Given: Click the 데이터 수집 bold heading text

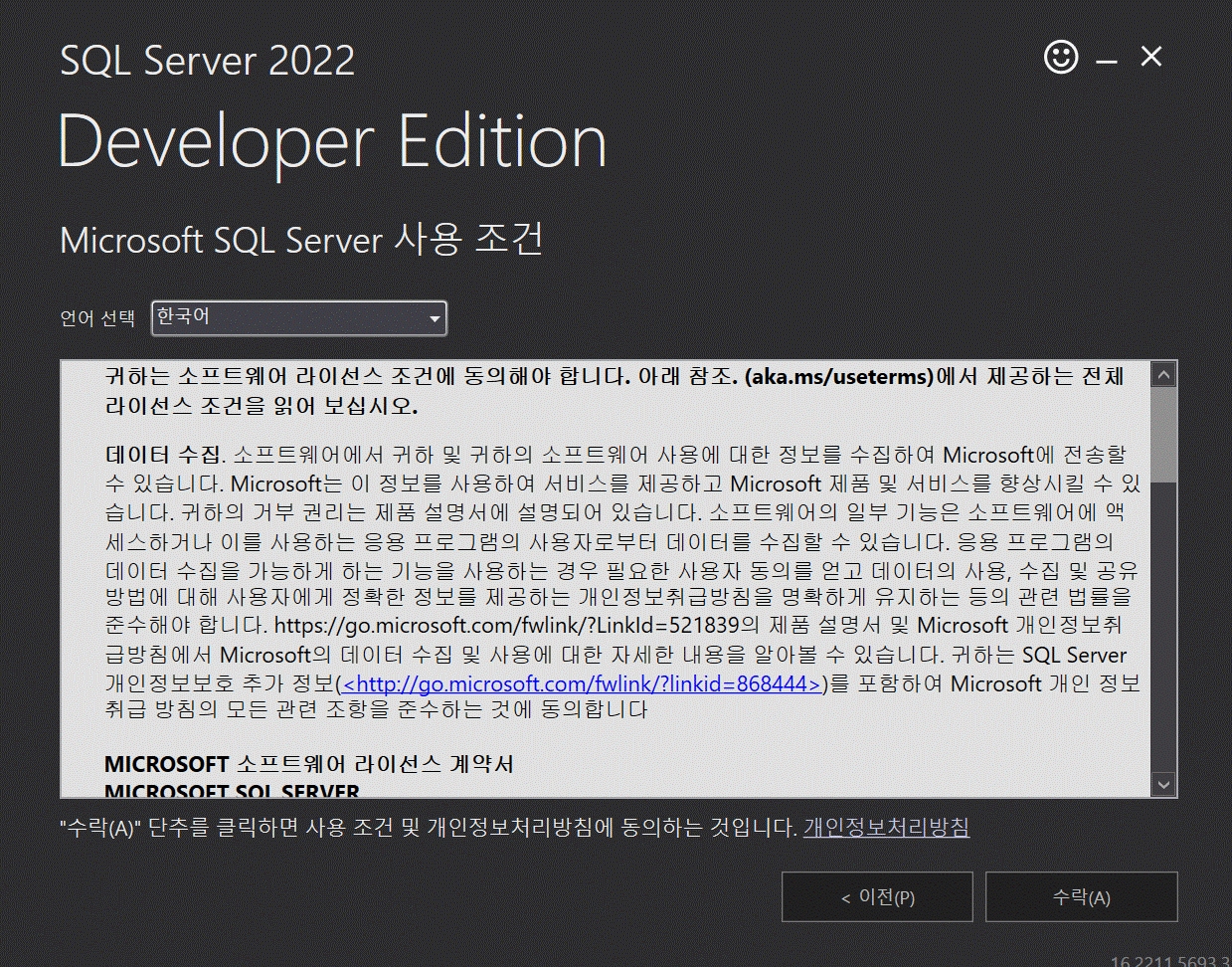Looking at the screenshot, I should [164, 456].
